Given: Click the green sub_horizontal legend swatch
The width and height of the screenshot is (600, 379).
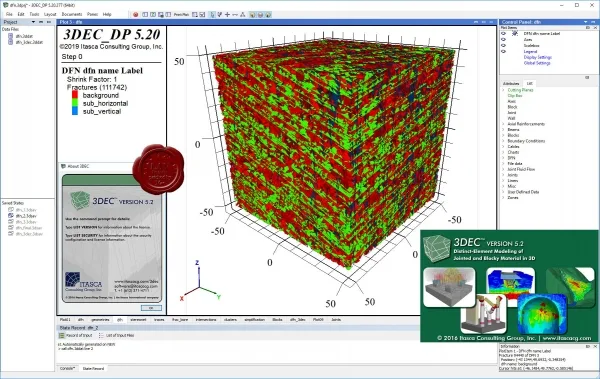Looking at the screenshot, I should [75, 103].
